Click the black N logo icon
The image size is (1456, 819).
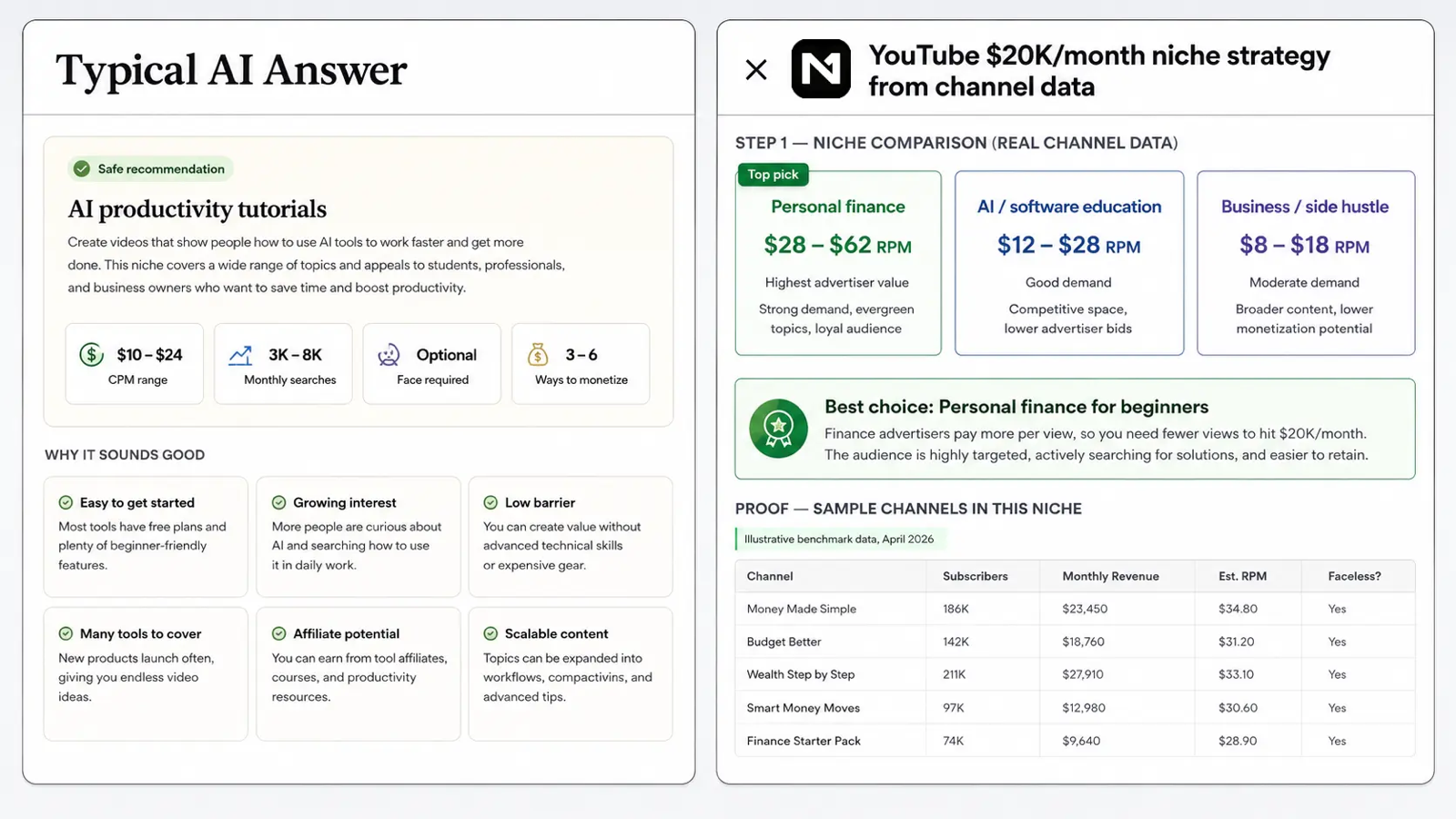pos(821,69)
